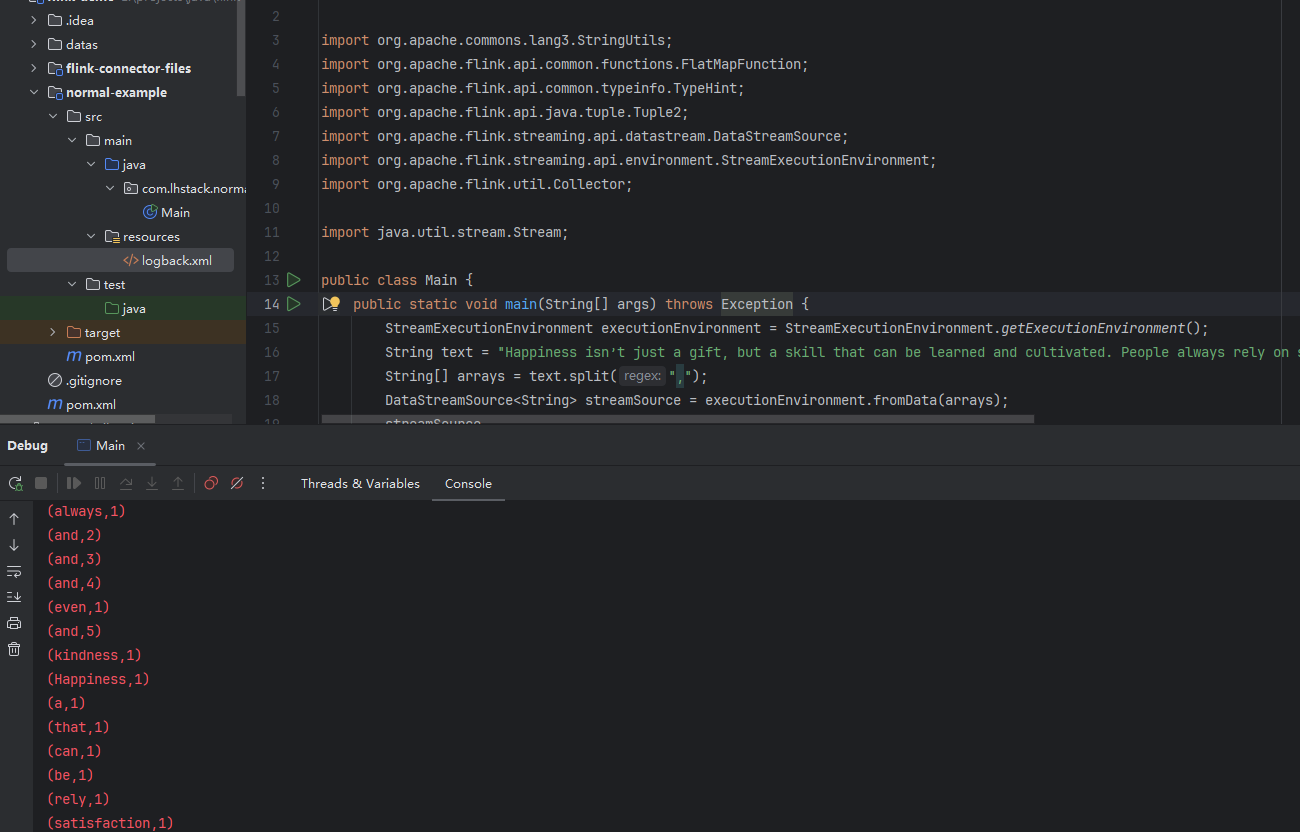Click scroll-to-end console icon
Image resolution: width=1300 pixels, height=832 pixels.
click(x=14, y=597)
